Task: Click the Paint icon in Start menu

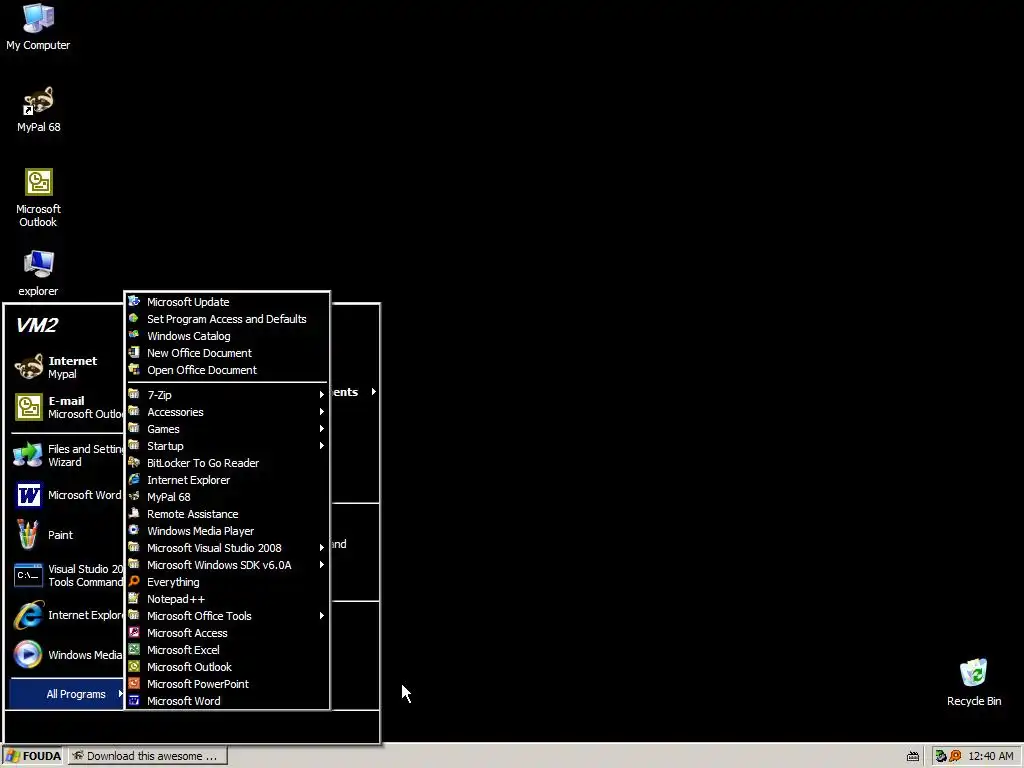Action: (x=28, y=534)
